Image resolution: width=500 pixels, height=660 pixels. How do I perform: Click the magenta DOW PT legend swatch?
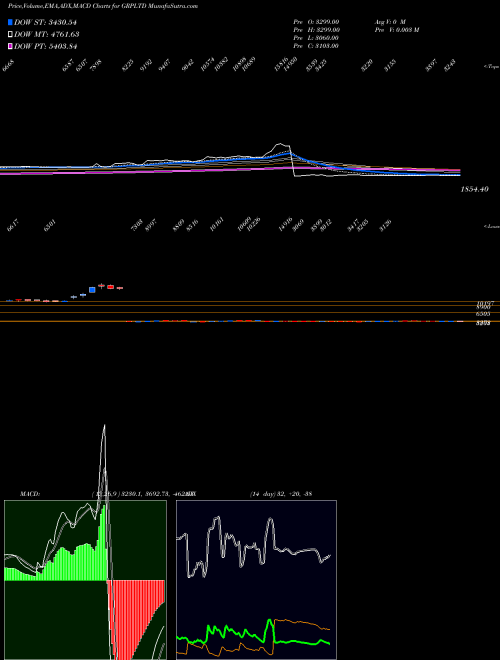coord(11,46)
